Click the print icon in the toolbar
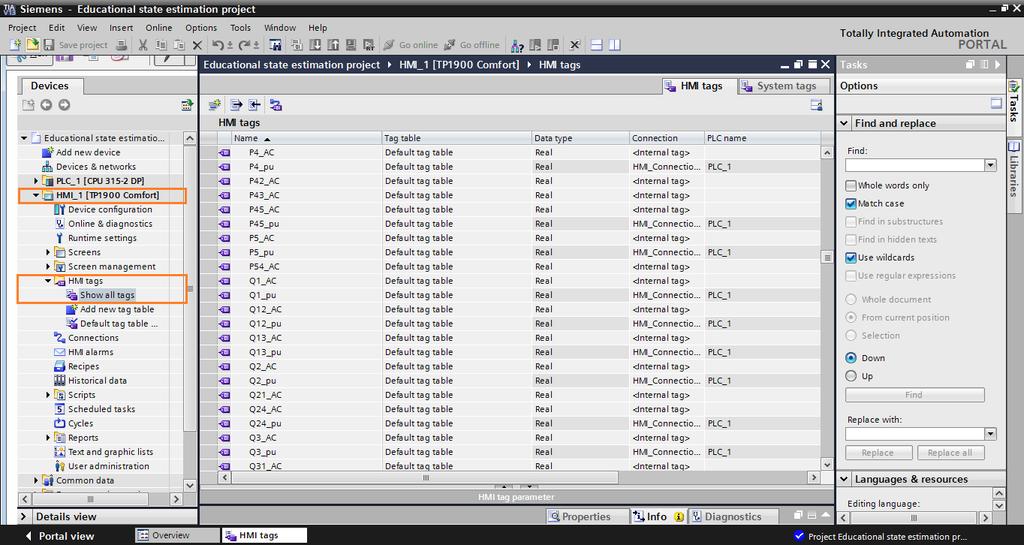 (121, 45)
